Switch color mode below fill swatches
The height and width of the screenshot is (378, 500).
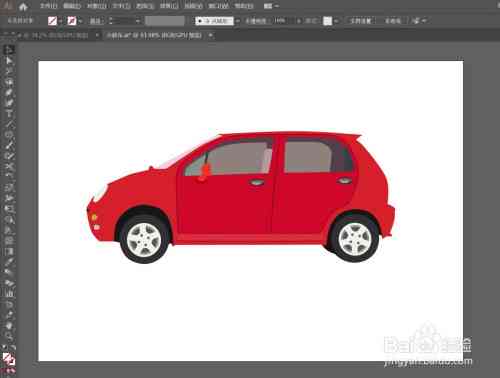(x=9, y=371)
